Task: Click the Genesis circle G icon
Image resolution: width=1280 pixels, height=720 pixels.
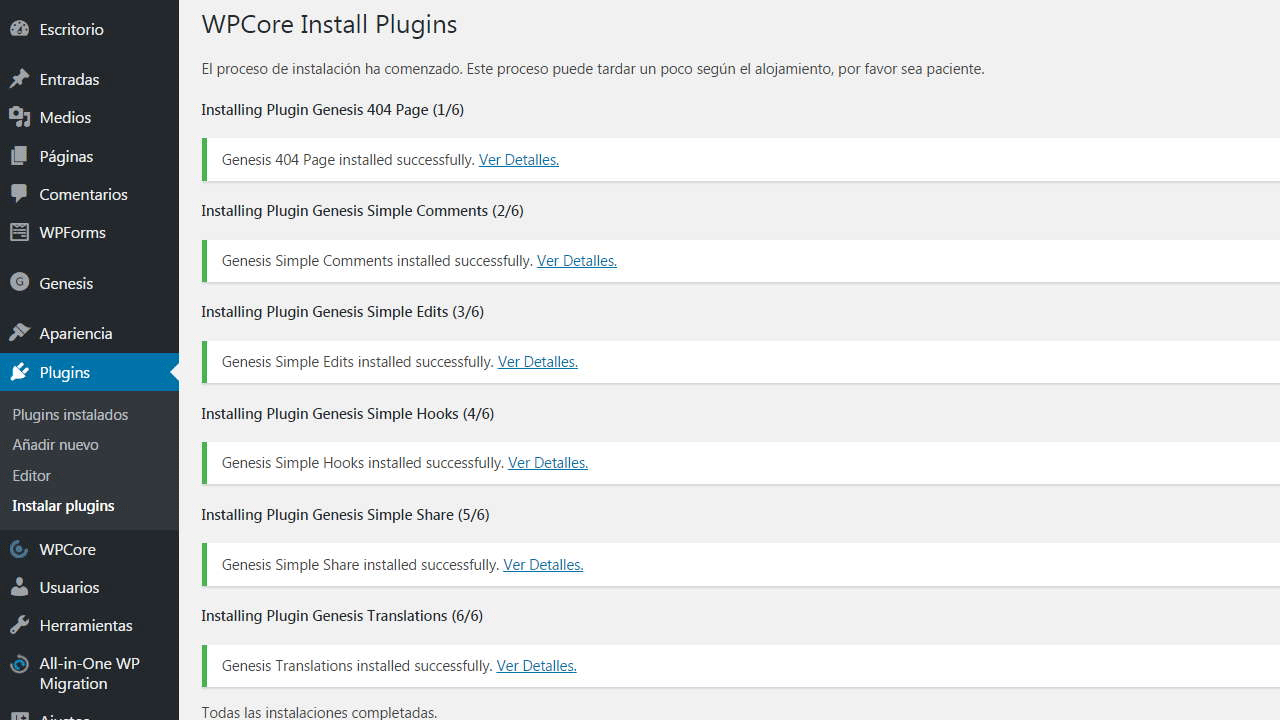Action: point(20,283)
